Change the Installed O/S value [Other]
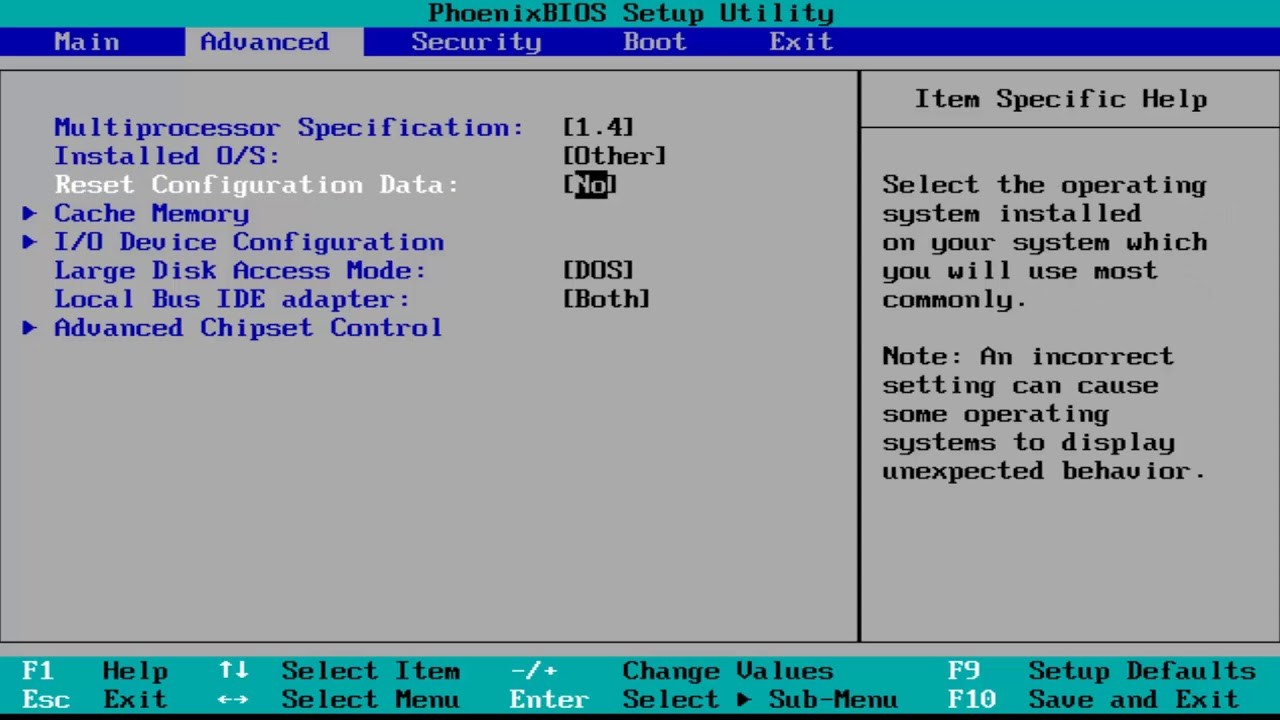Image resolution: width=1280 pixels, height=720 pixels. (x=613, y=156)
